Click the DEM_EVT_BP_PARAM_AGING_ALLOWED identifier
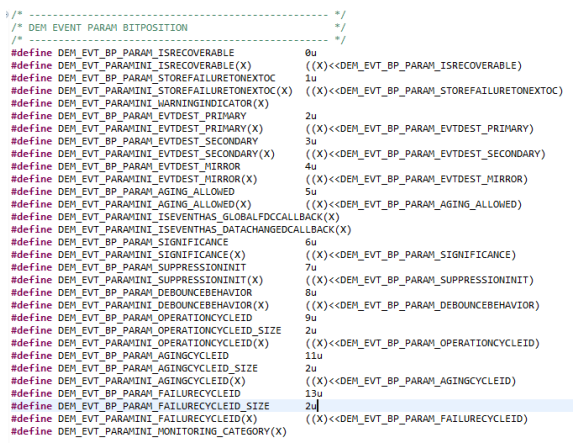The image size is (579, 447). pos(146,192)
